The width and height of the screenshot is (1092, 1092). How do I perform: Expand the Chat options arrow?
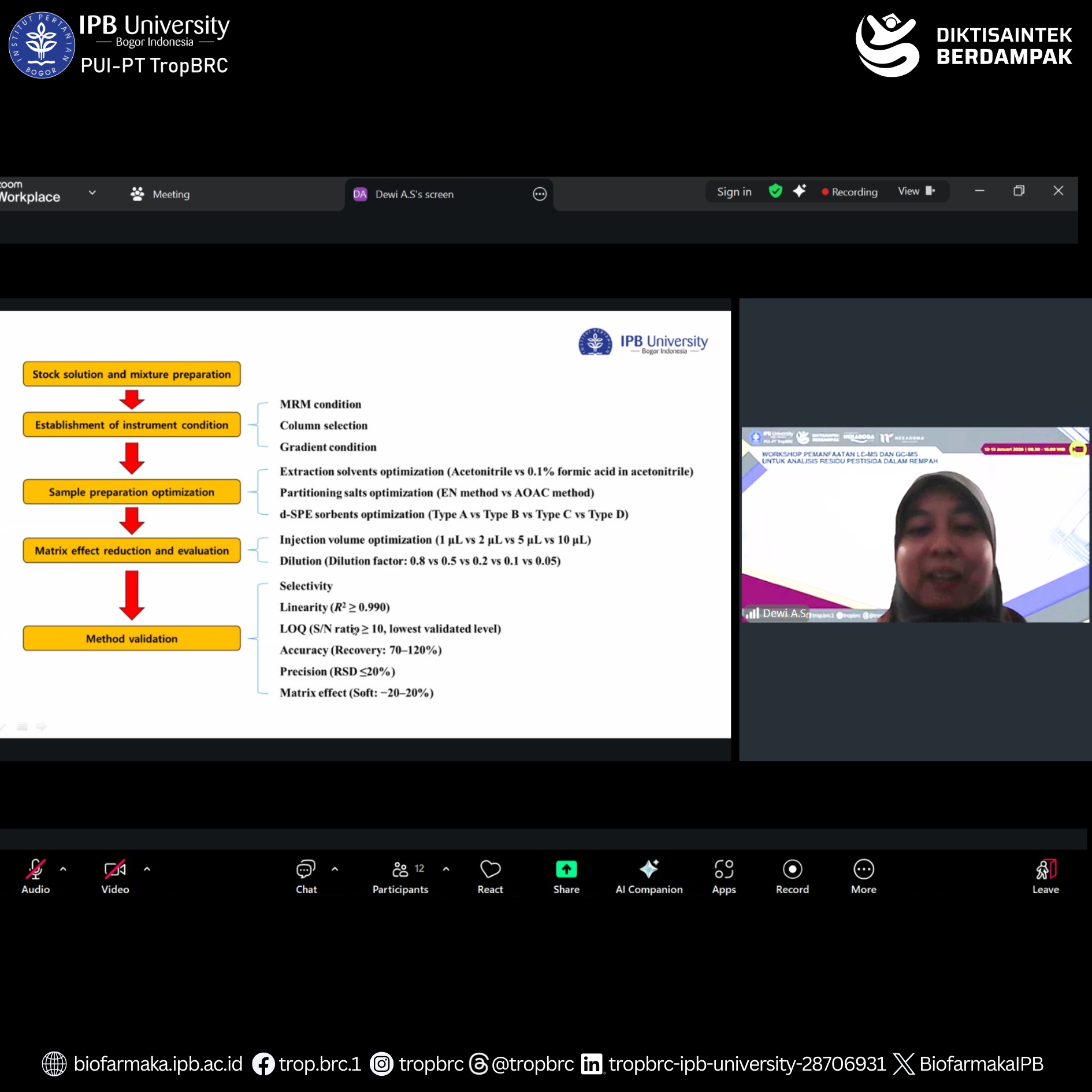point(335,869)
